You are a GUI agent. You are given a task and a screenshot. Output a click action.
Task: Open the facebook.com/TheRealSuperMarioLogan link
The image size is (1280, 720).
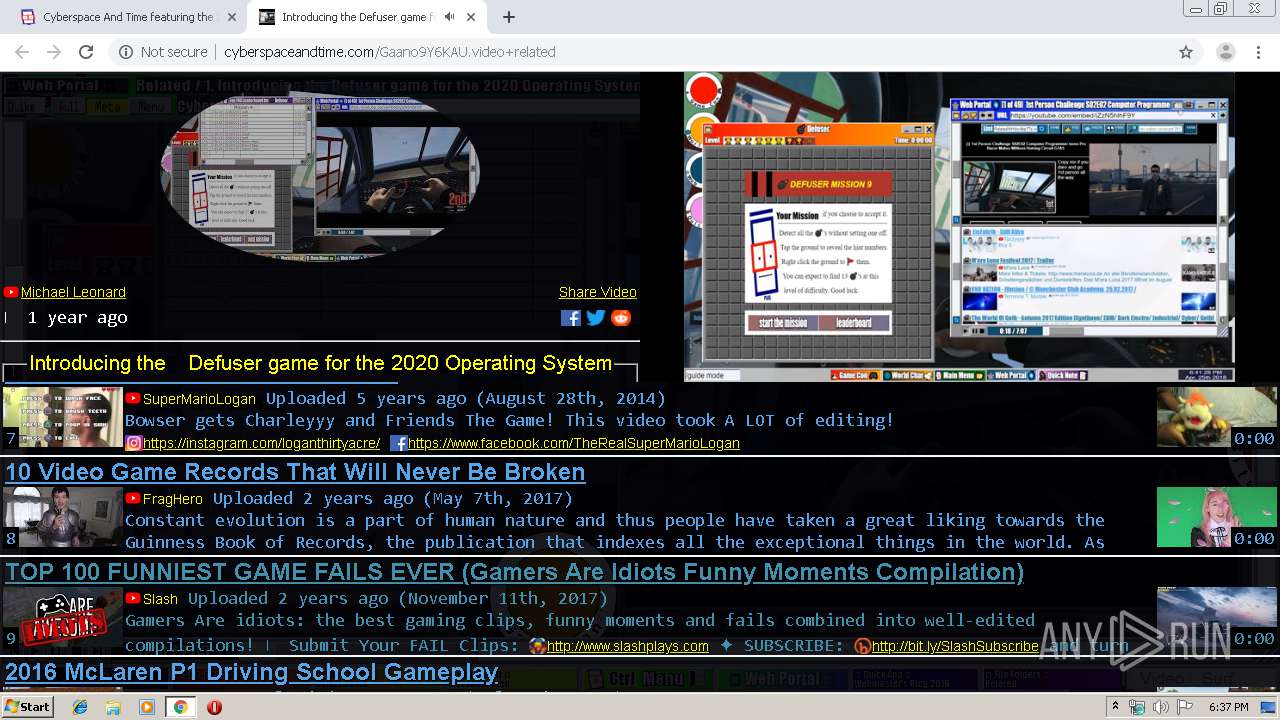(x=574, y=443)
